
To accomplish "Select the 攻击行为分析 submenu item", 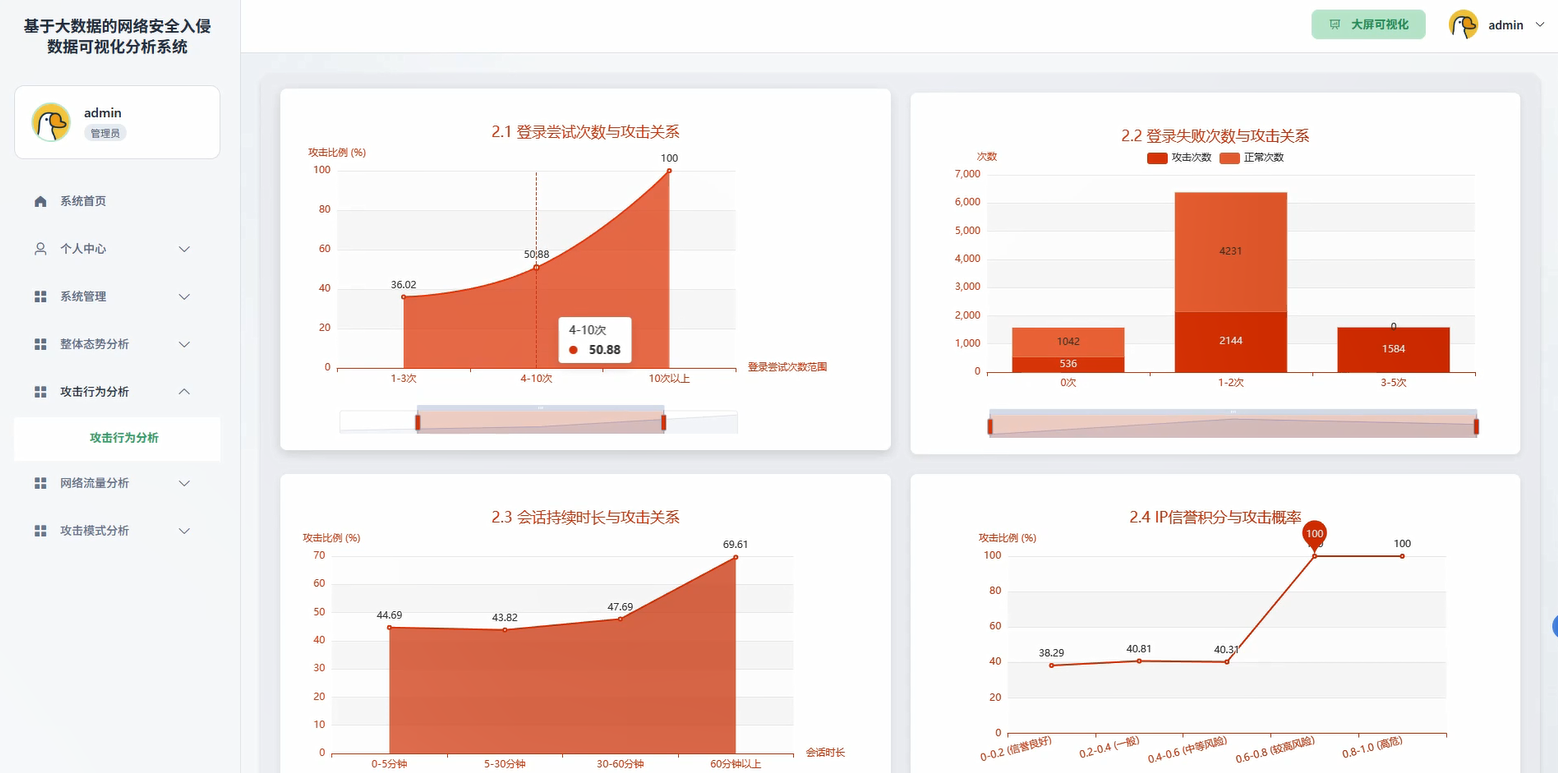I will [x=117, y=438].
